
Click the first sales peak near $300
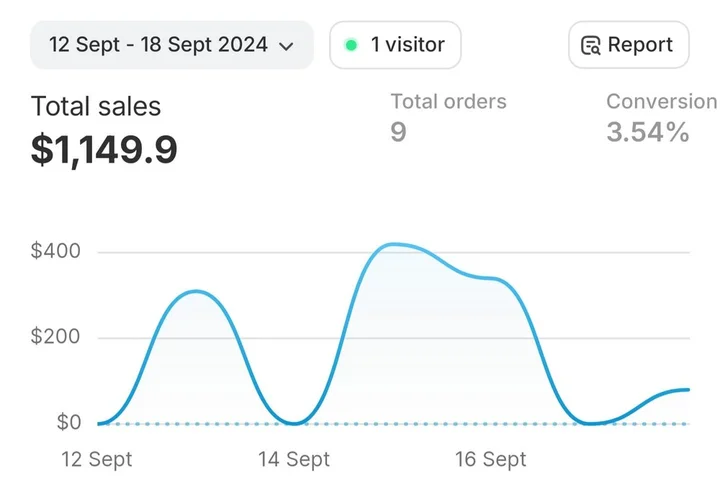coord(197,291)
